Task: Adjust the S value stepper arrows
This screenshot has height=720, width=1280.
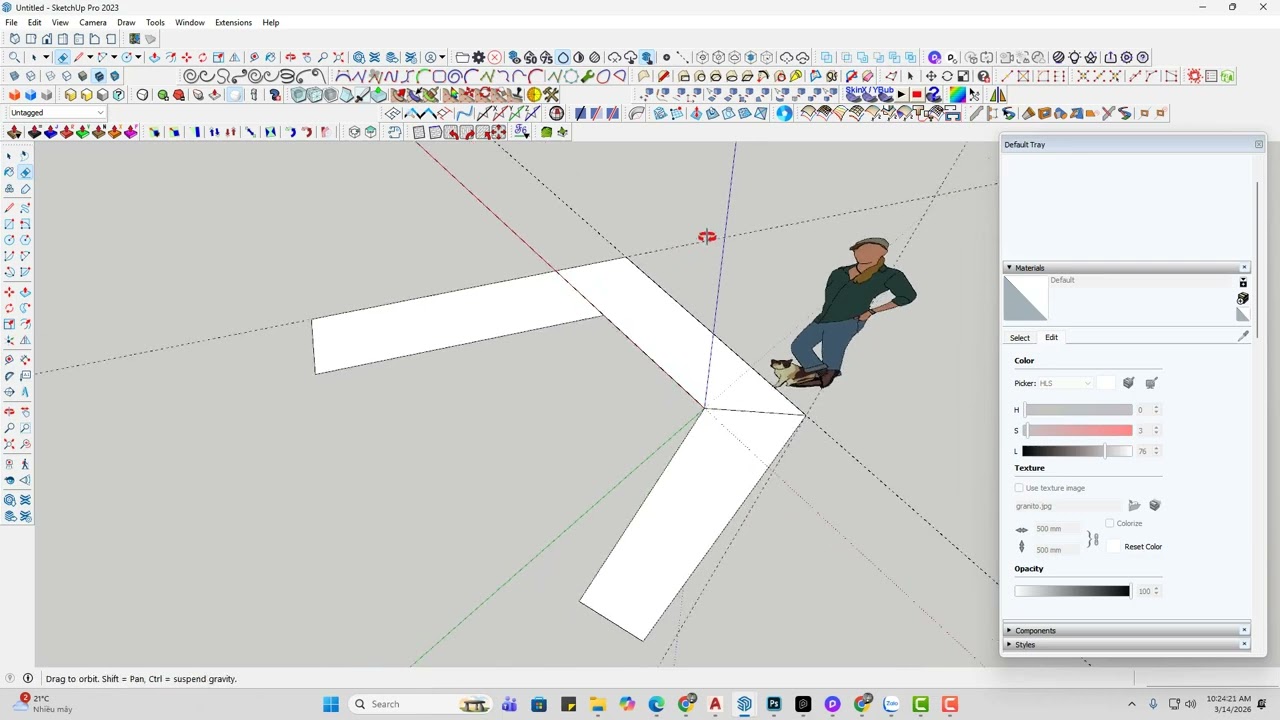Action: coord(1156,430)
